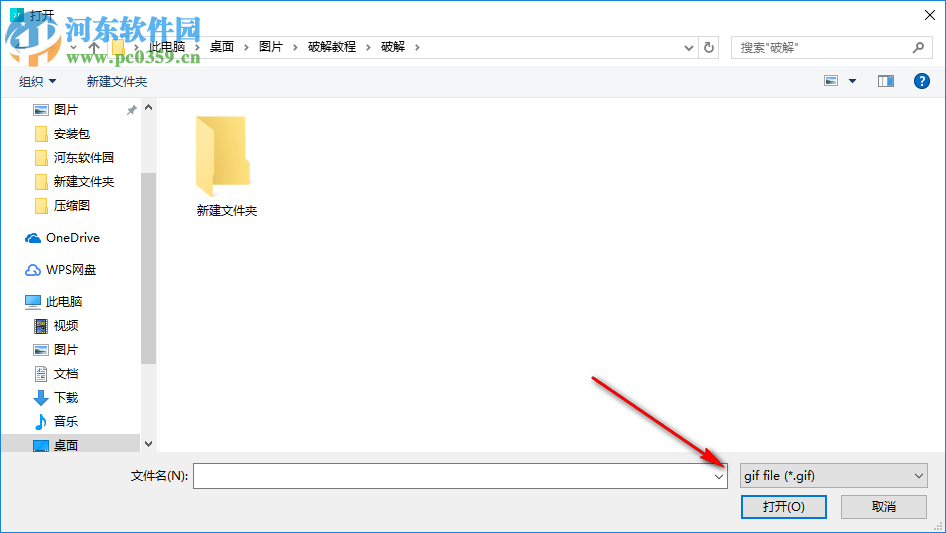Expand the chevron after 破解 breadcrumb
The height and width of the screenshot is (533, 946).
pos(417,47)
